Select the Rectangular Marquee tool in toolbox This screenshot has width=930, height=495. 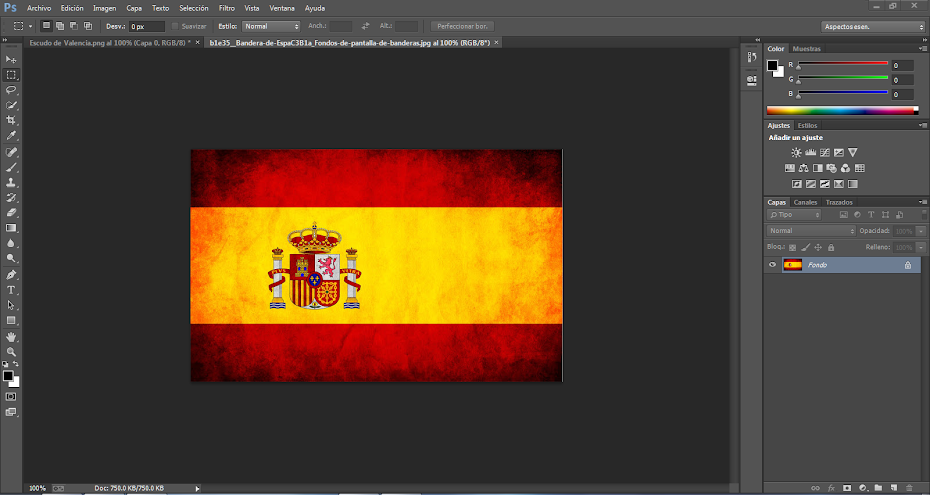(11, 75)
